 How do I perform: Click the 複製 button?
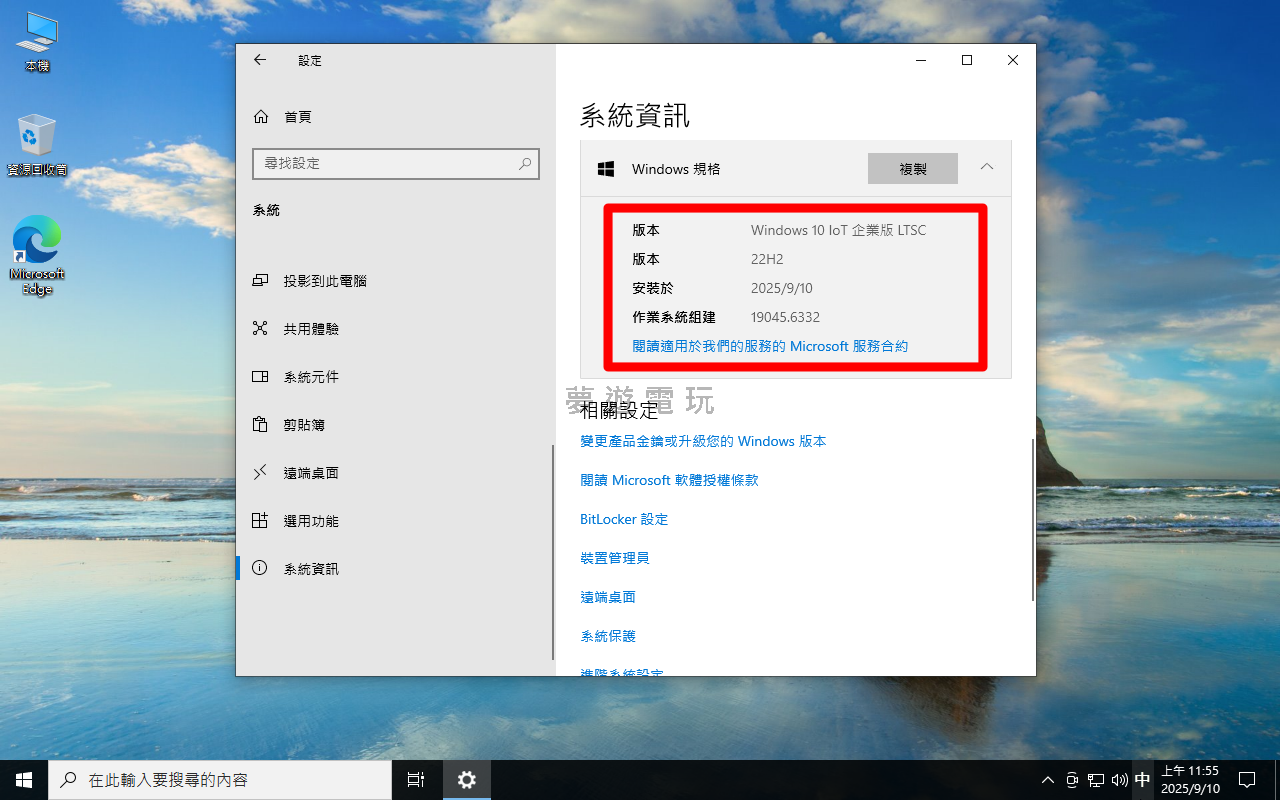[x=912, y=169]
